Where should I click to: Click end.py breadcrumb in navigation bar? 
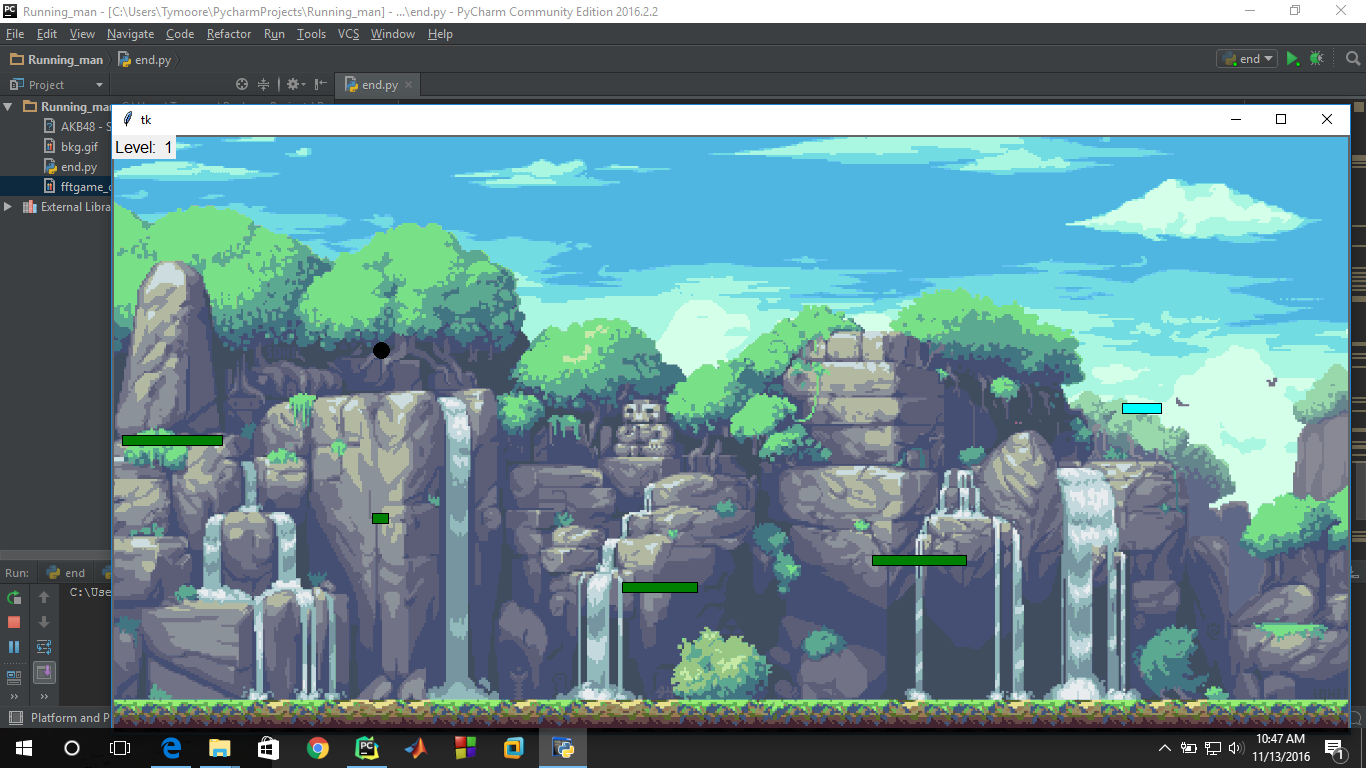145,60
